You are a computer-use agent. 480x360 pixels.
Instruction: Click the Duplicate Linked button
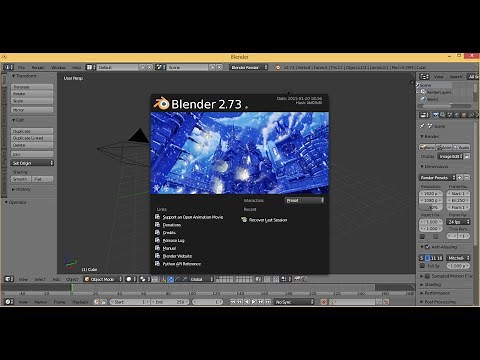(x=32, y=138)
